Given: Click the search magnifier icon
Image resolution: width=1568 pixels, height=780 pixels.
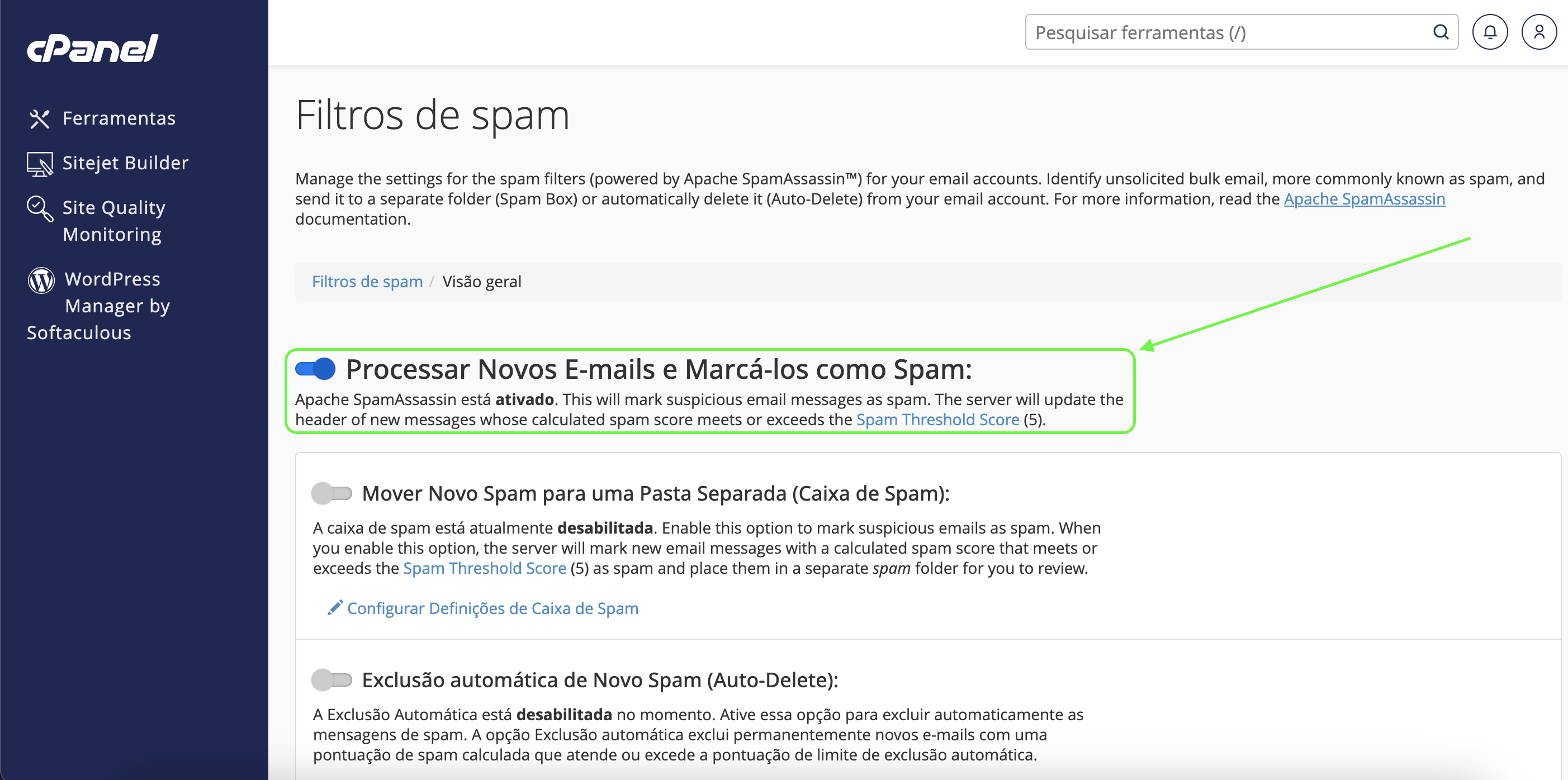Looking at the screenshot, I should 1441,32.
